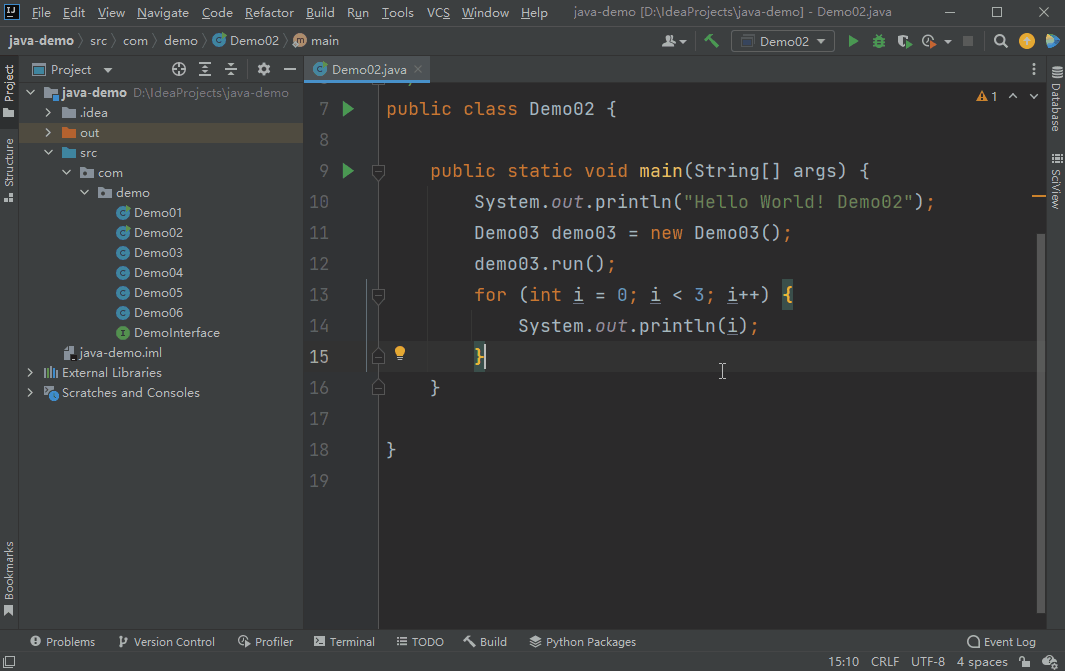Viewport: 1065px width, 671px height.
Task: Open the Refactor menu
Action: pos(269,13)
